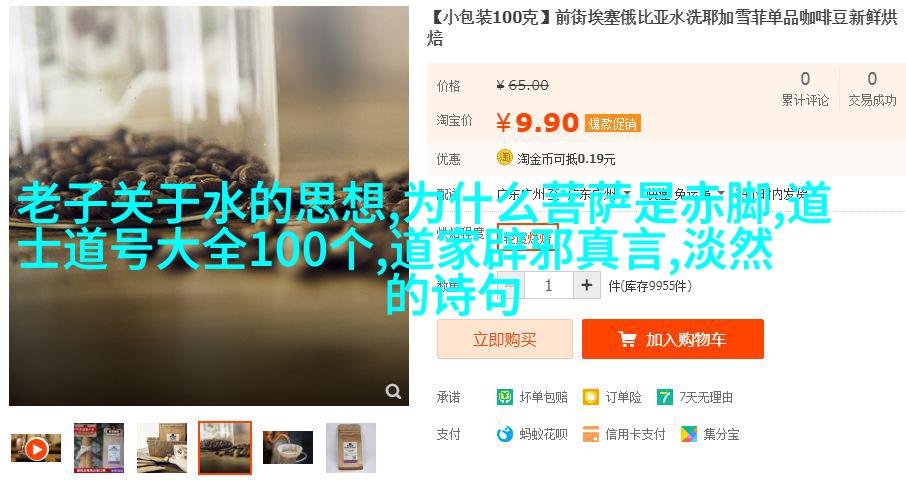Open 交易成功 transaction count
The height and width of the screenshot is (486, 906).
click(x=872, y=89)
